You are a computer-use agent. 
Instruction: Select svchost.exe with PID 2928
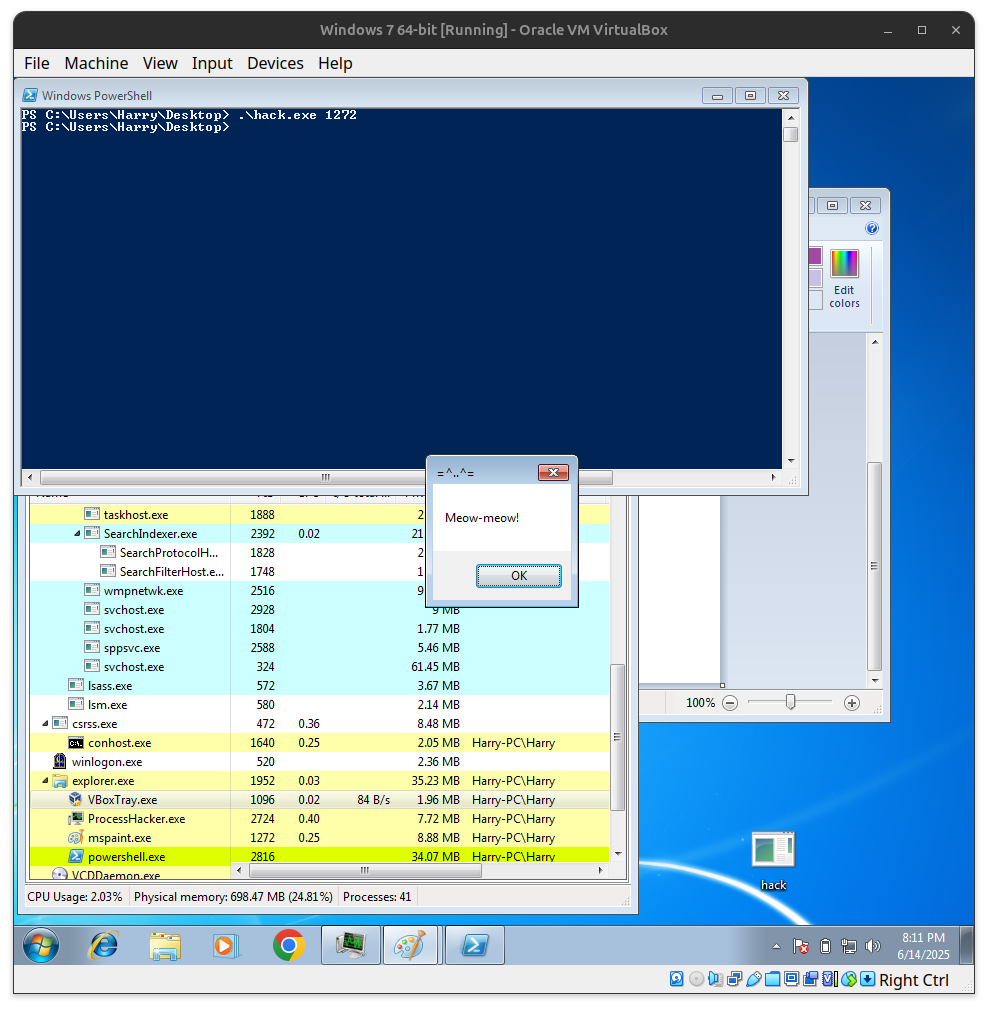click(x=319, y=609)
